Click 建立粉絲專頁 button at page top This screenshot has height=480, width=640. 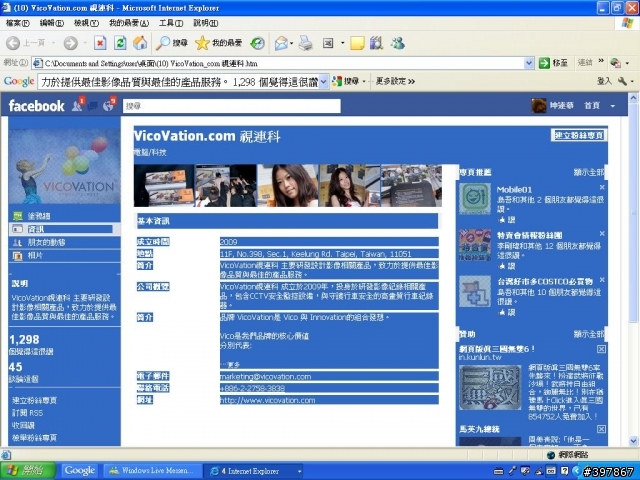click(x=578, y=136)
